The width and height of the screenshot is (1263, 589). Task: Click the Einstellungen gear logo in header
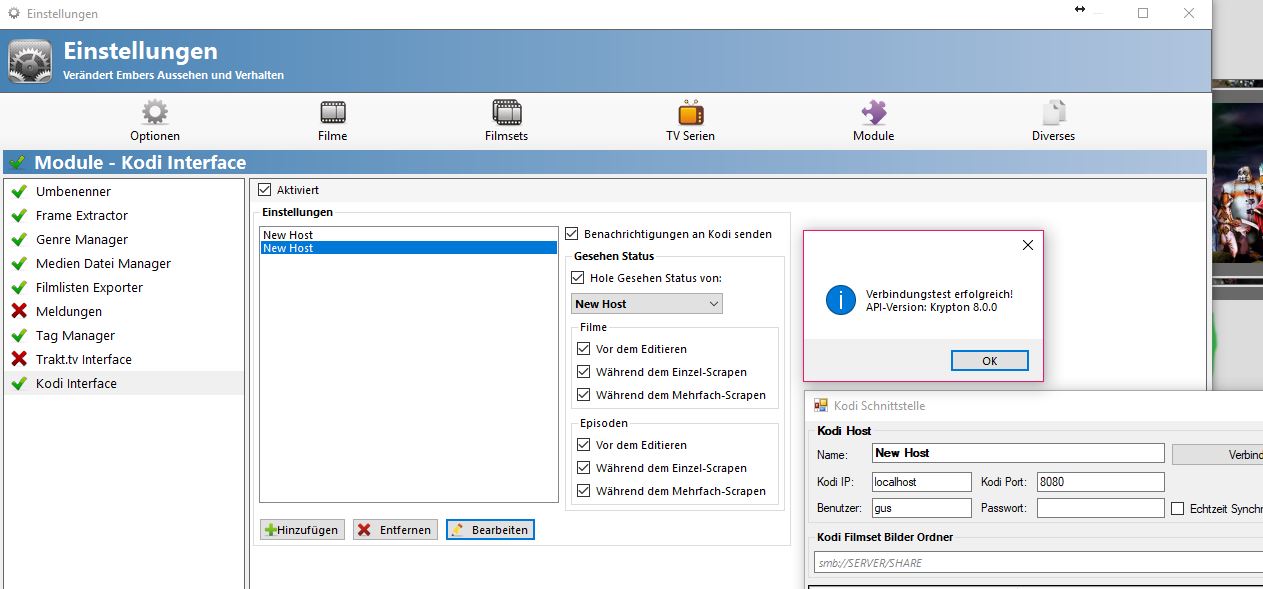tap(30, 60)
